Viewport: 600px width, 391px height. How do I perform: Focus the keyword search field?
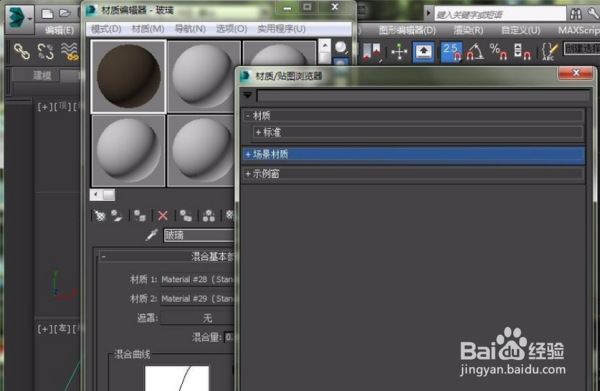click(x=500, y=15)
